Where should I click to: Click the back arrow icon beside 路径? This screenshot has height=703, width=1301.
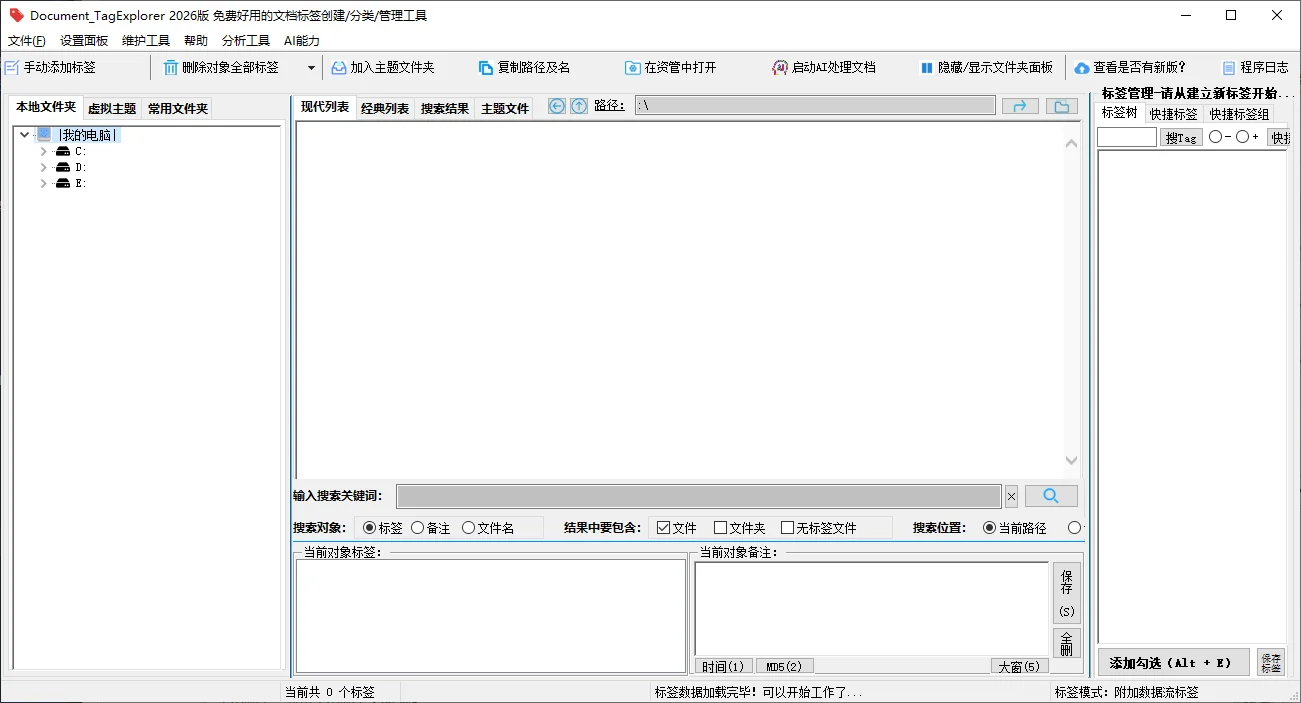coord(557,106)
